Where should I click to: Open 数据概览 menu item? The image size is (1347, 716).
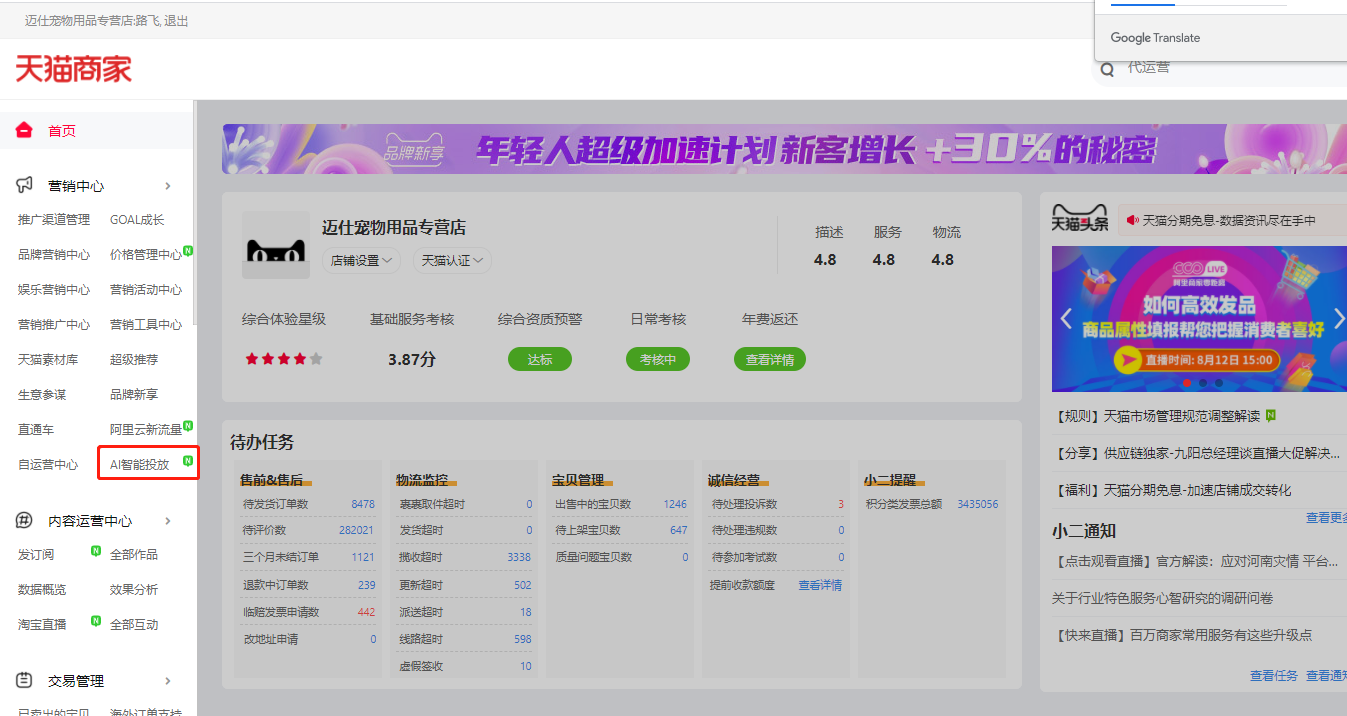pos(42,590)
